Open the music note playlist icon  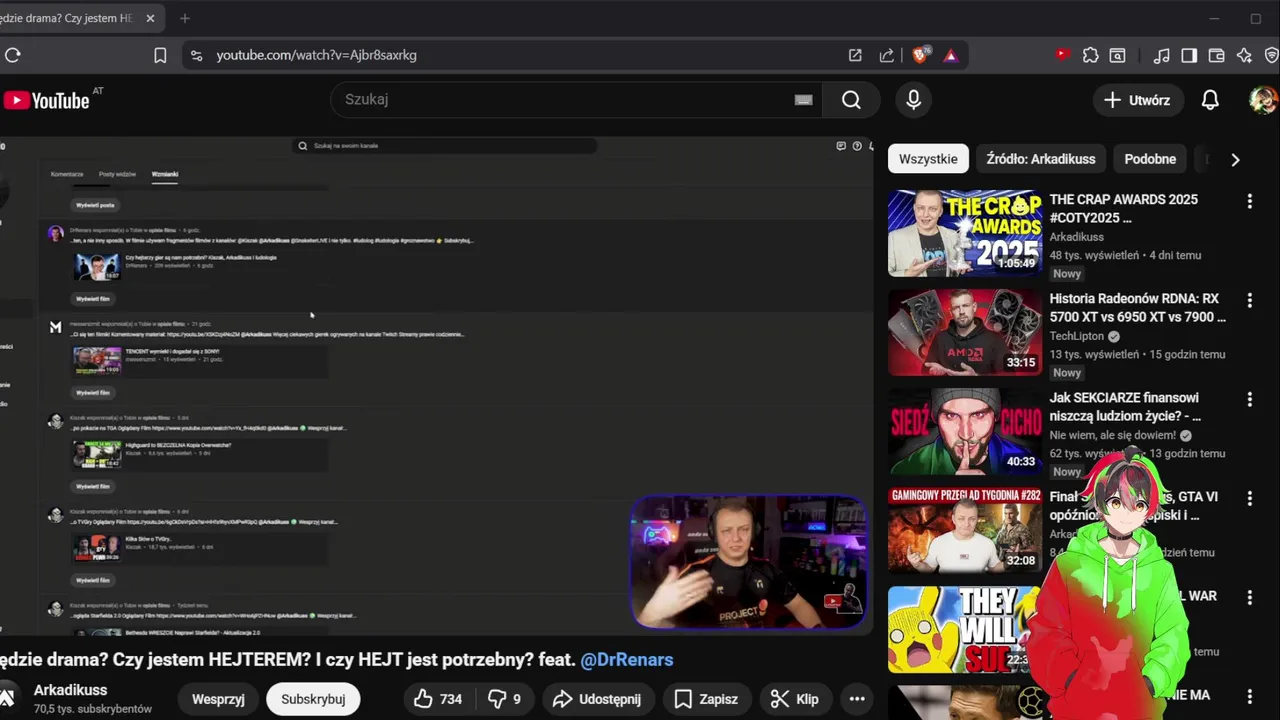point(1161,55)
